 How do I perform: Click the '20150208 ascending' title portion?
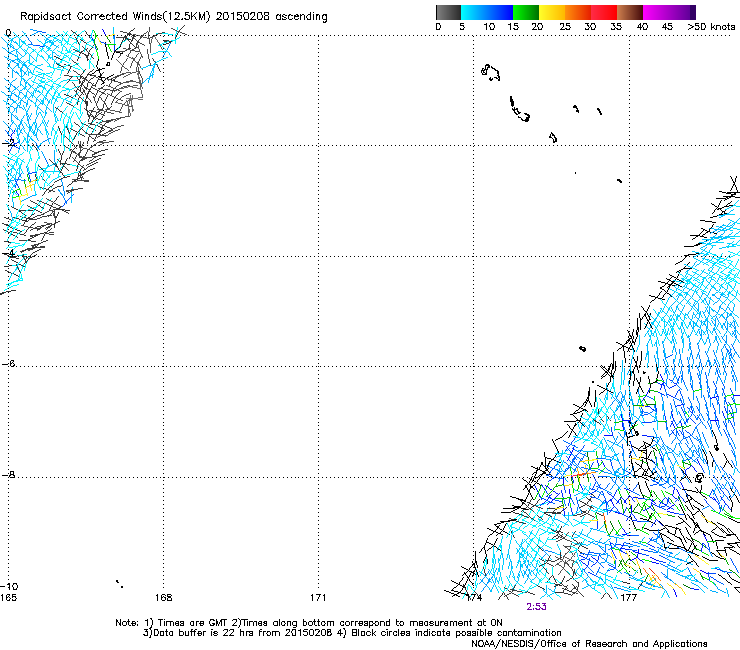[x=271, y=17]
